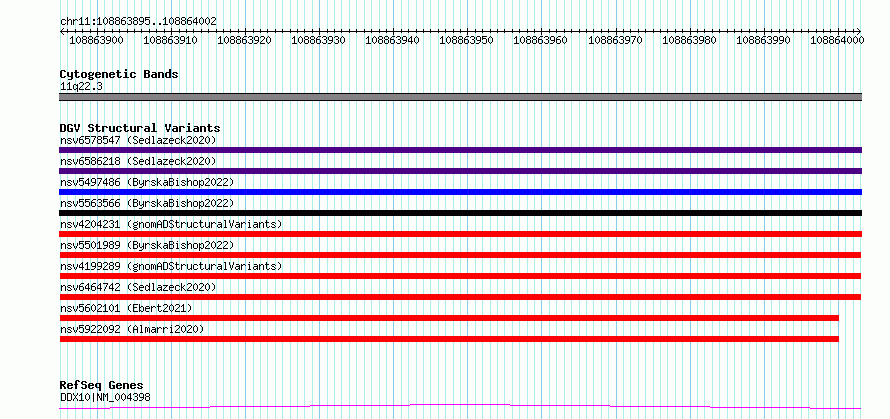Select the purple bar under nsv6578547
Image resolution: width=890 pixels, height=419 pixels.
pyautogui.click(x=460, y=150)
